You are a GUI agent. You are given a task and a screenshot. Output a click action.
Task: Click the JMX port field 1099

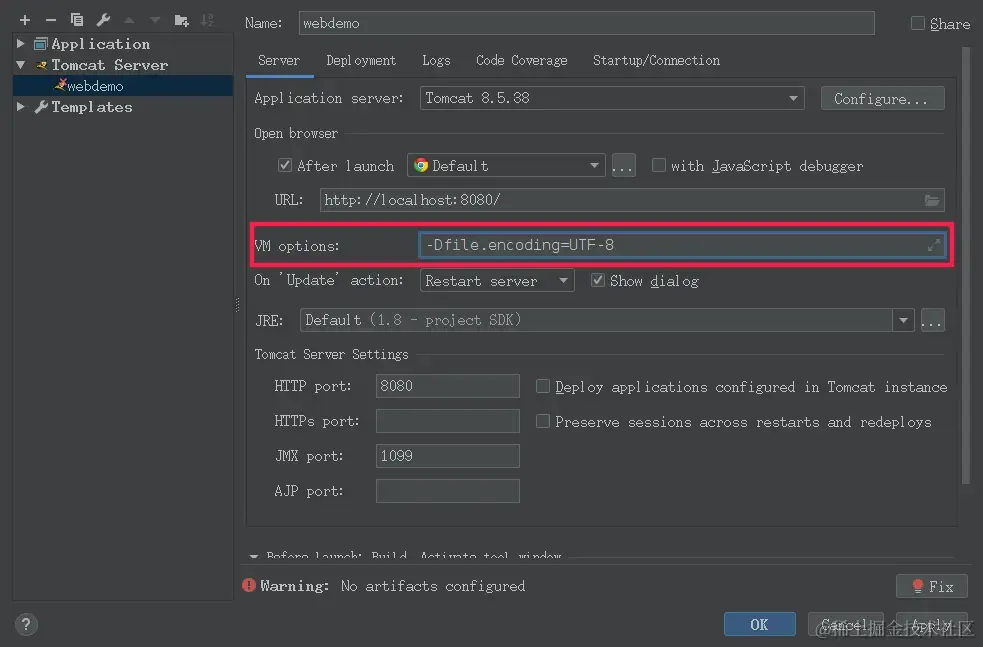click(x=448, y=456)
